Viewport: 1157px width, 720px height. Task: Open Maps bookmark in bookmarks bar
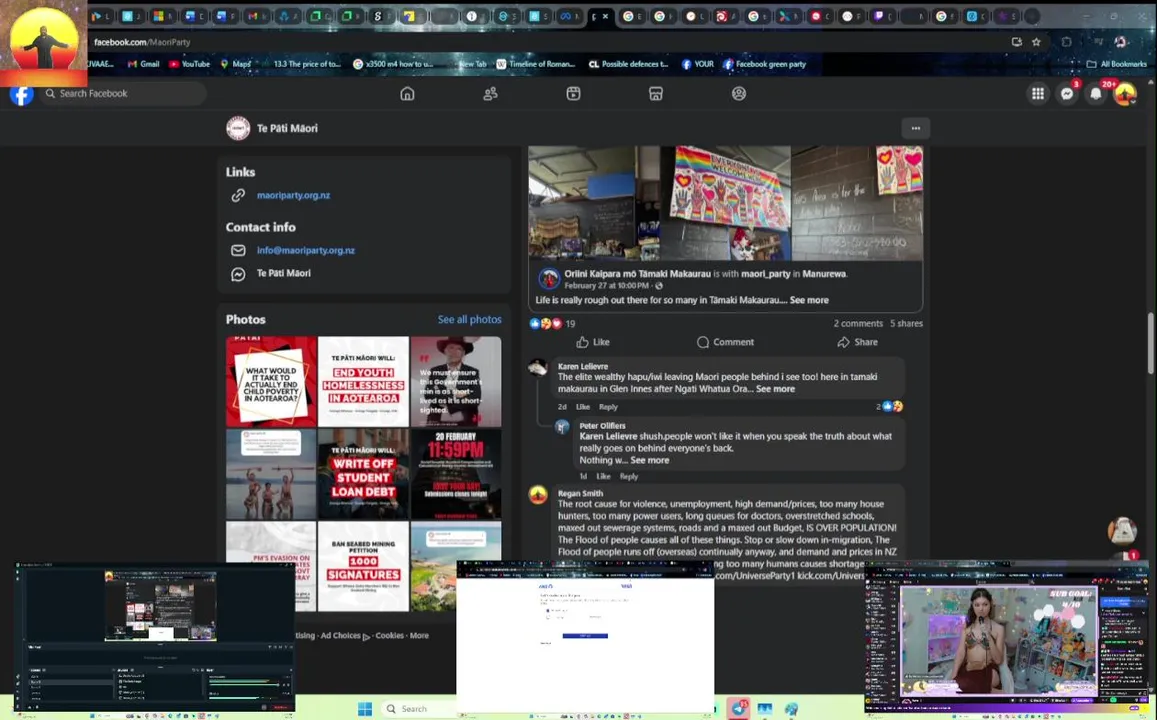(235, 64)
